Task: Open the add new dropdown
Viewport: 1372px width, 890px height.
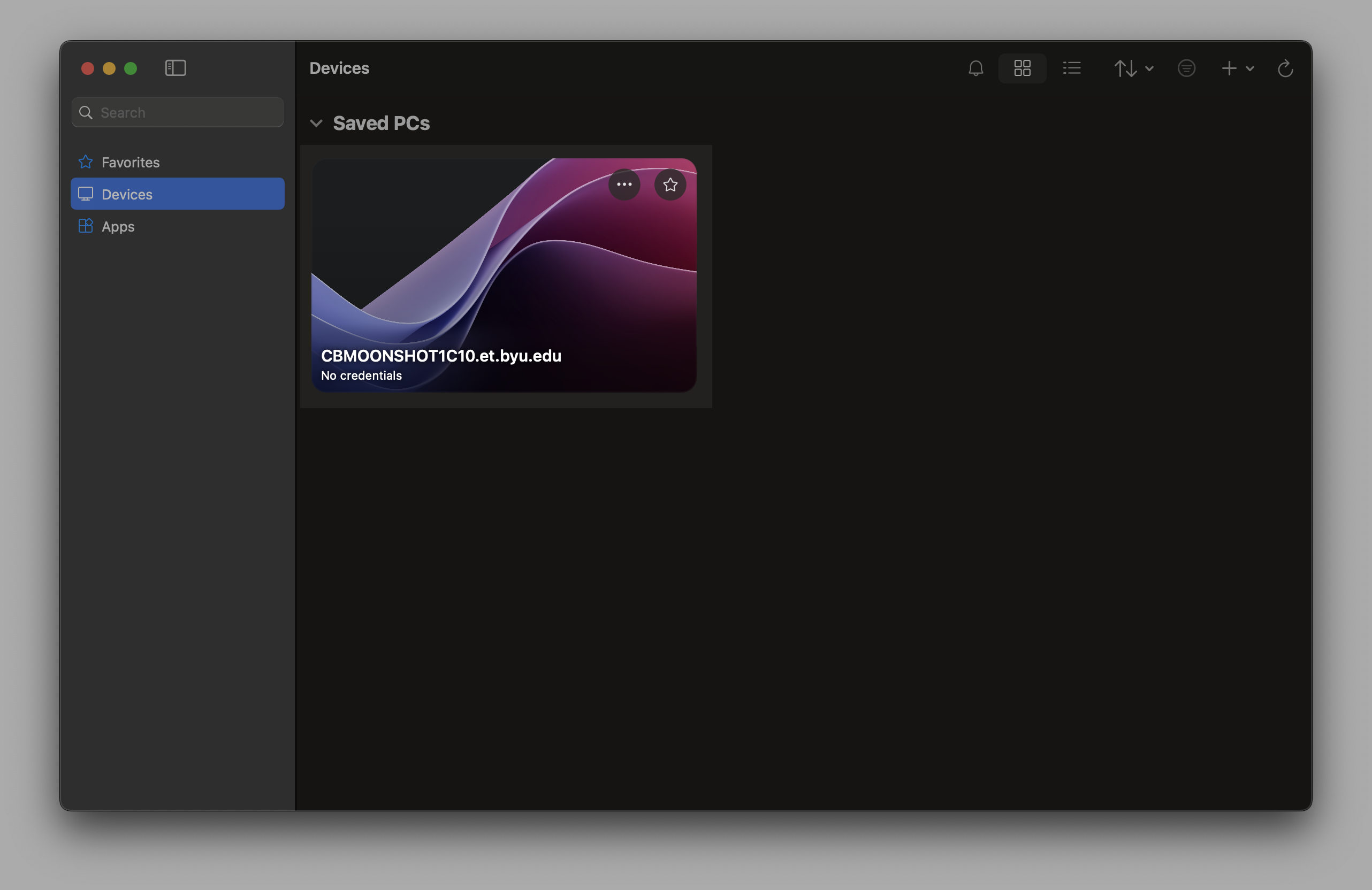Action: 1237,68
